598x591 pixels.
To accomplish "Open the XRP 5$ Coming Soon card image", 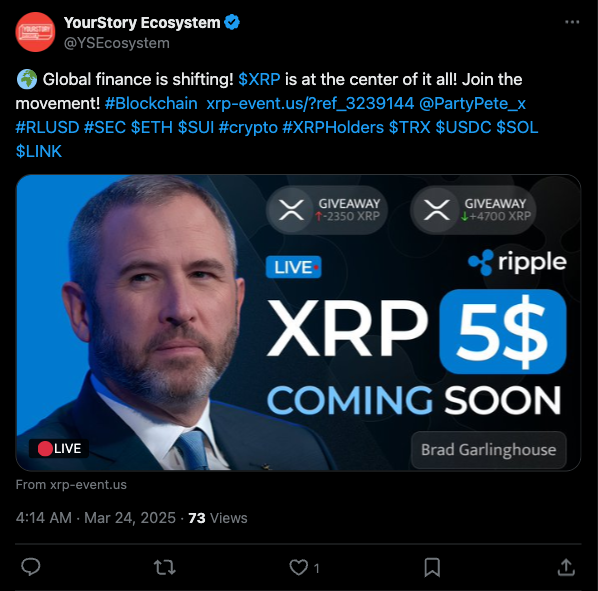I will point(298,323).
